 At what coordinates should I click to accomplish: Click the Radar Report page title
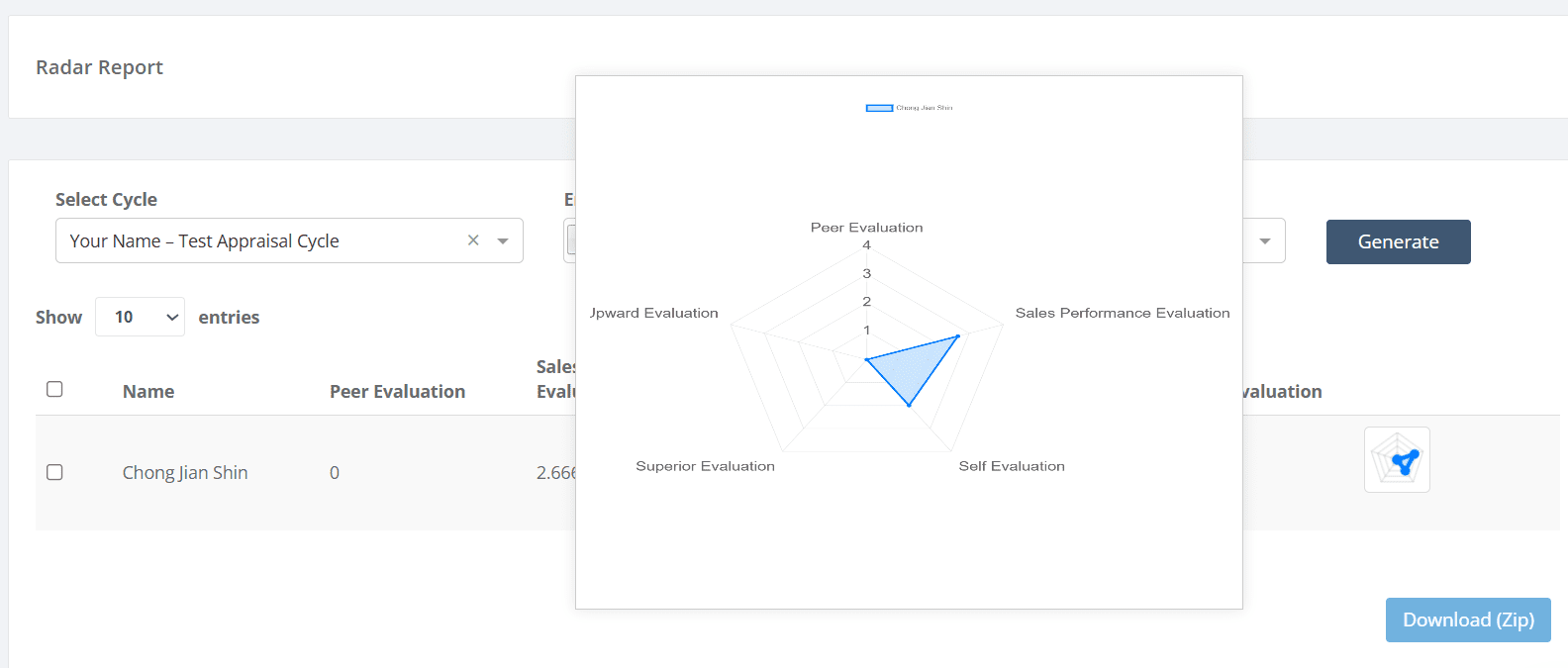pyautogui.click(x=99, y=67)
